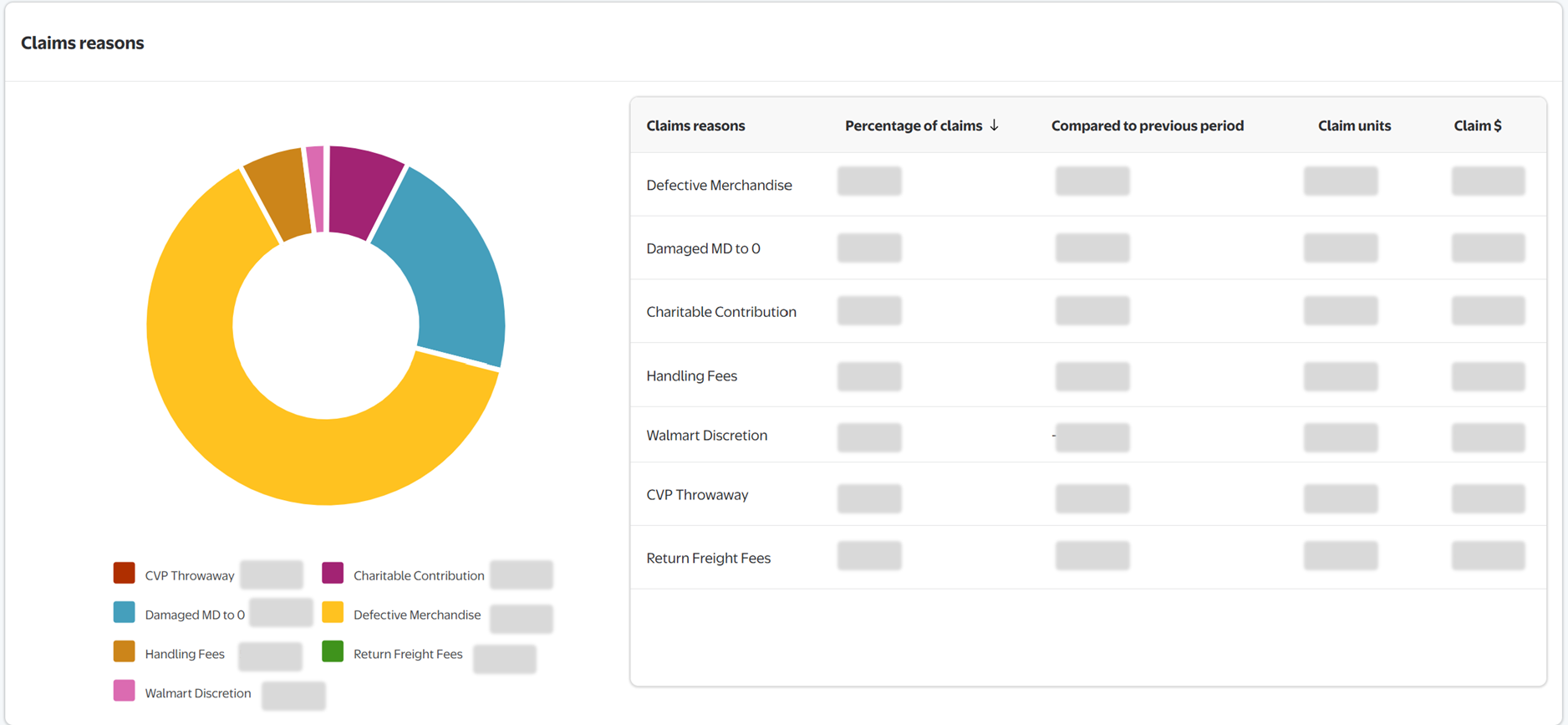The image size is (1568, 725).
Task: Sort table by Claim $ header
Action: pos(1477,126)
